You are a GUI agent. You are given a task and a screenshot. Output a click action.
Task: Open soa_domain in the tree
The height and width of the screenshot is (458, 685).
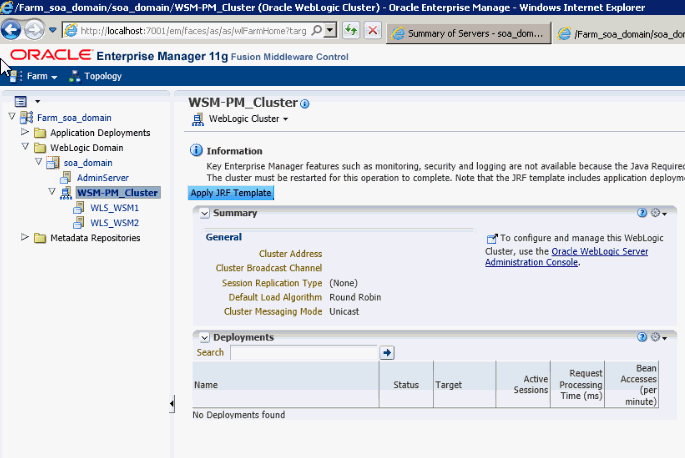tap(88, 163)
